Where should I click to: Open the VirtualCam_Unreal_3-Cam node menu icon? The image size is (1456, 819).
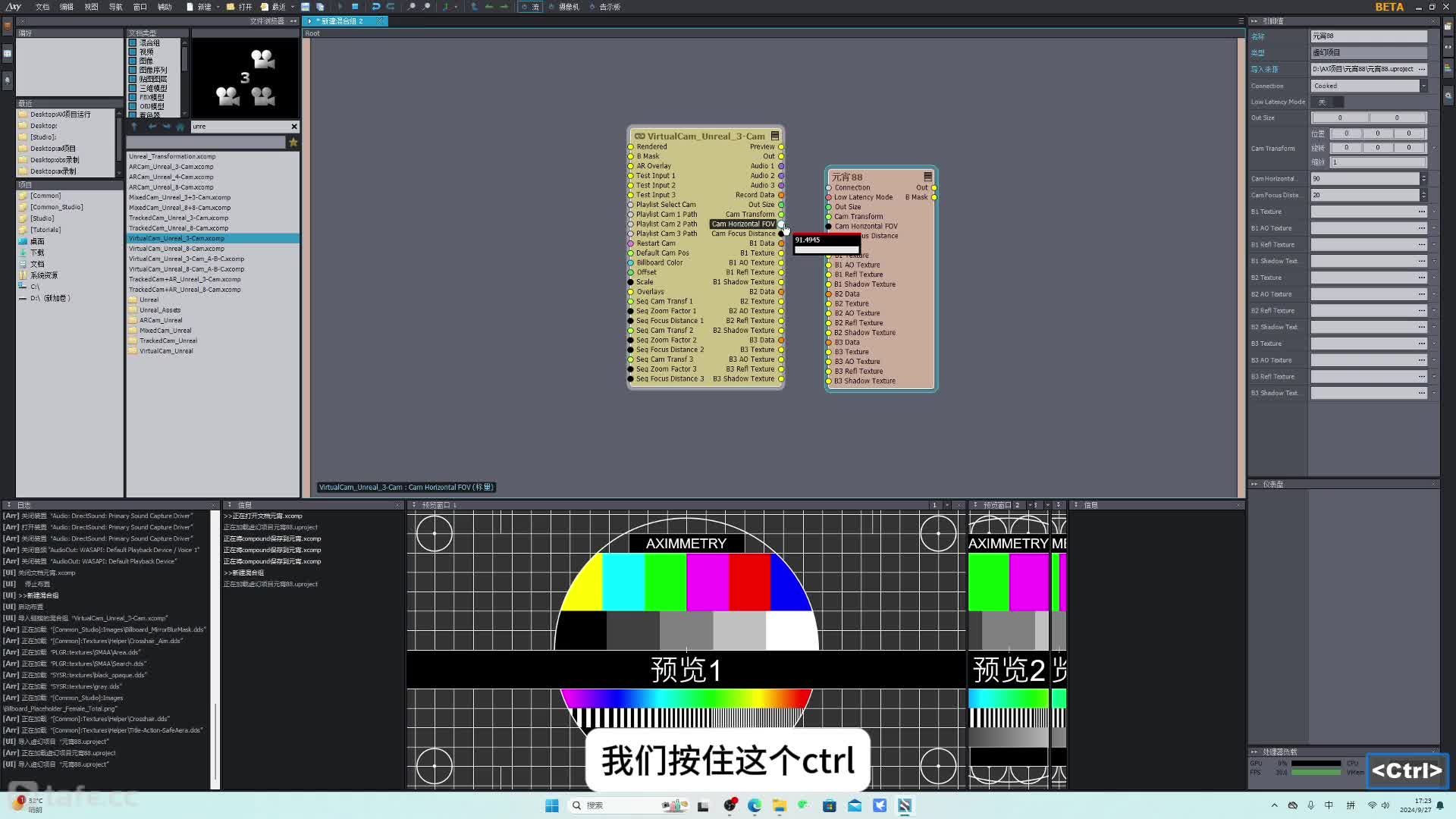[x=775, y=136]
